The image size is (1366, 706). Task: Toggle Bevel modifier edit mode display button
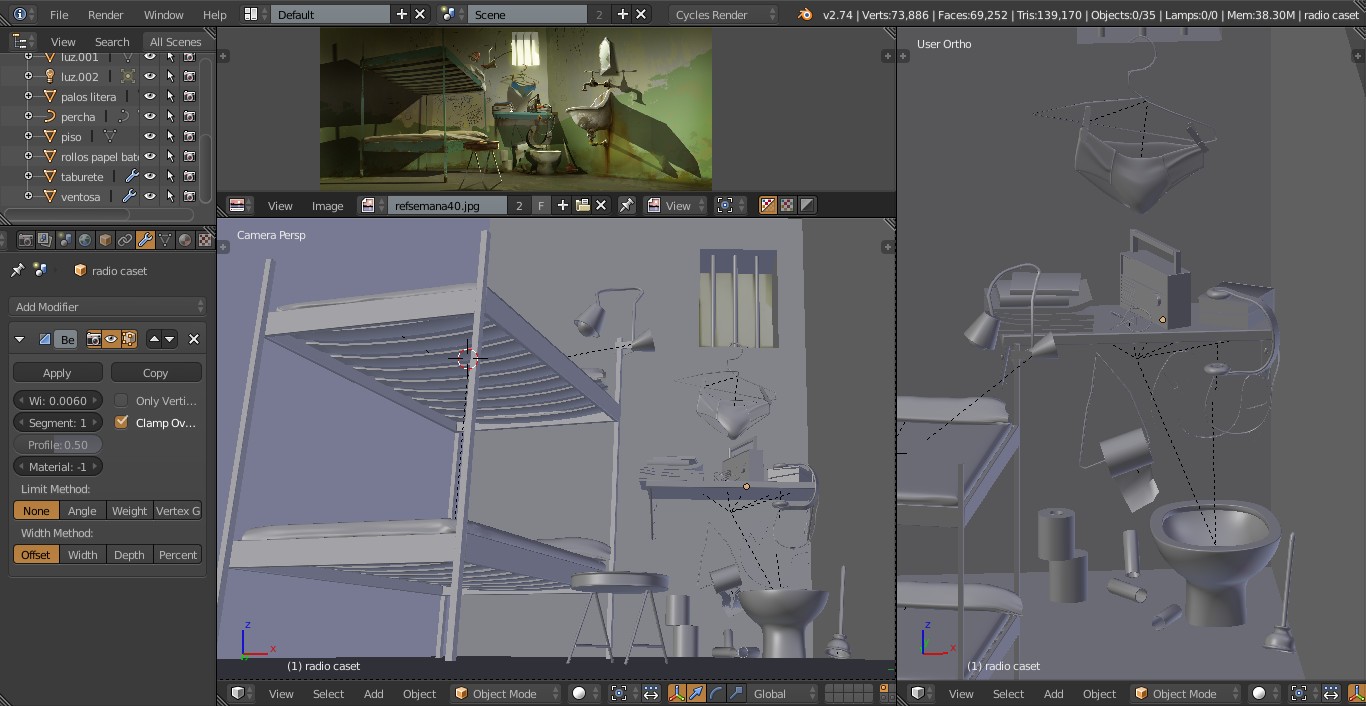[x=129, y=339]
